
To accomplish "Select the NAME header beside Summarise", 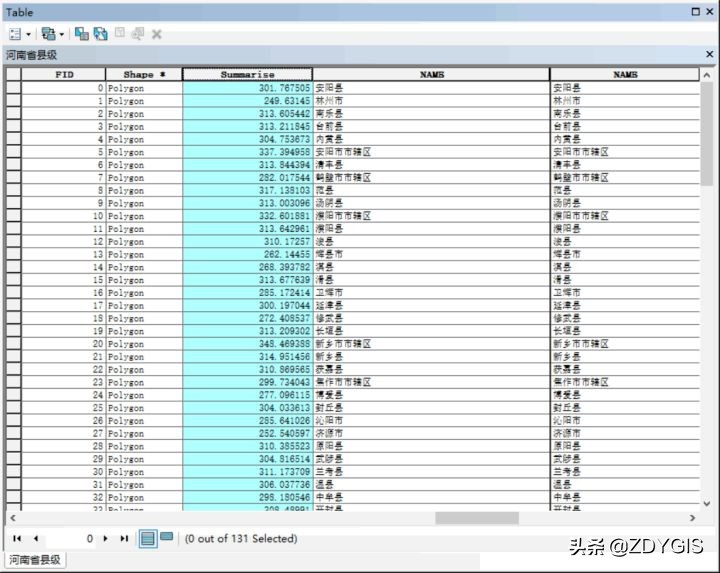I will (x=432, y=74).
